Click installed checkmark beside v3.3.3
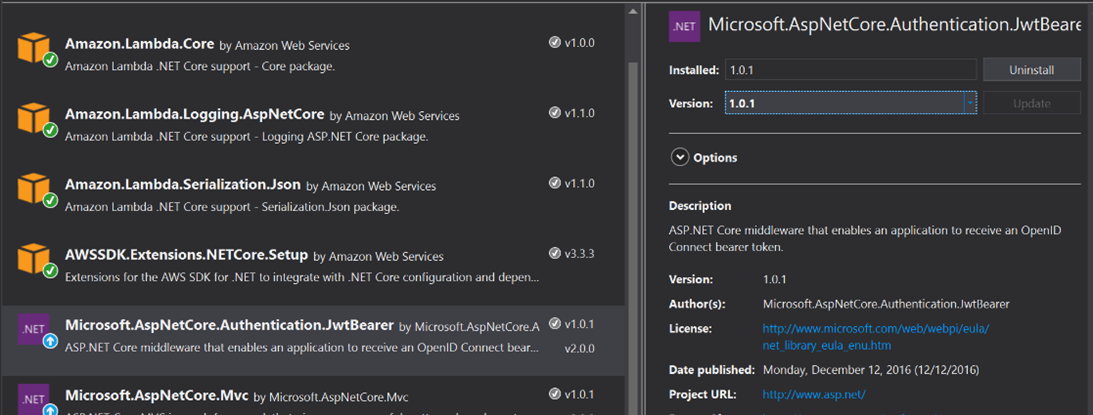Screen dimensions: 1093x415 555,253
